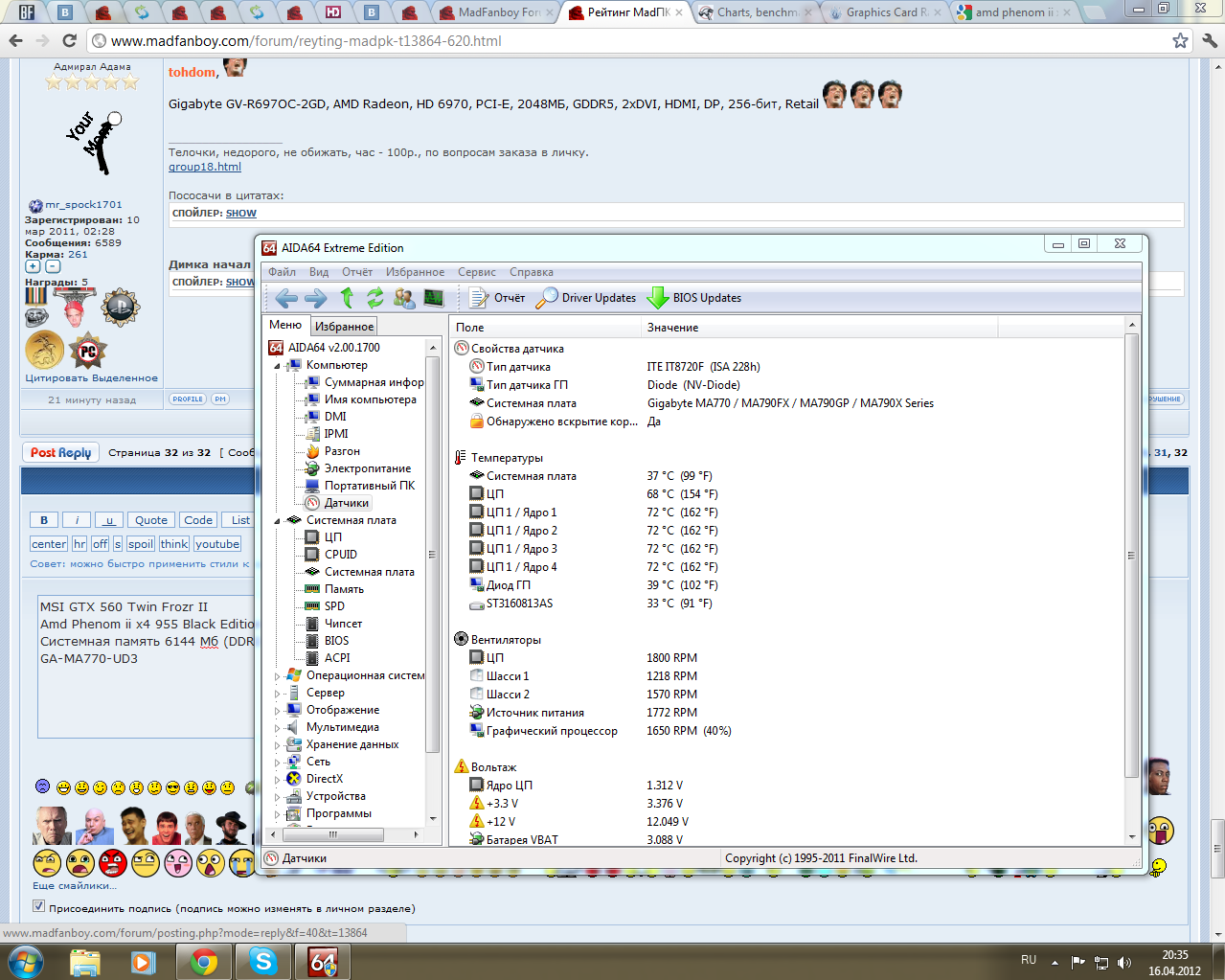The image size is (1225, 980).
Task: Expand the DirectX tree node
Action: (x=277, y=780)
